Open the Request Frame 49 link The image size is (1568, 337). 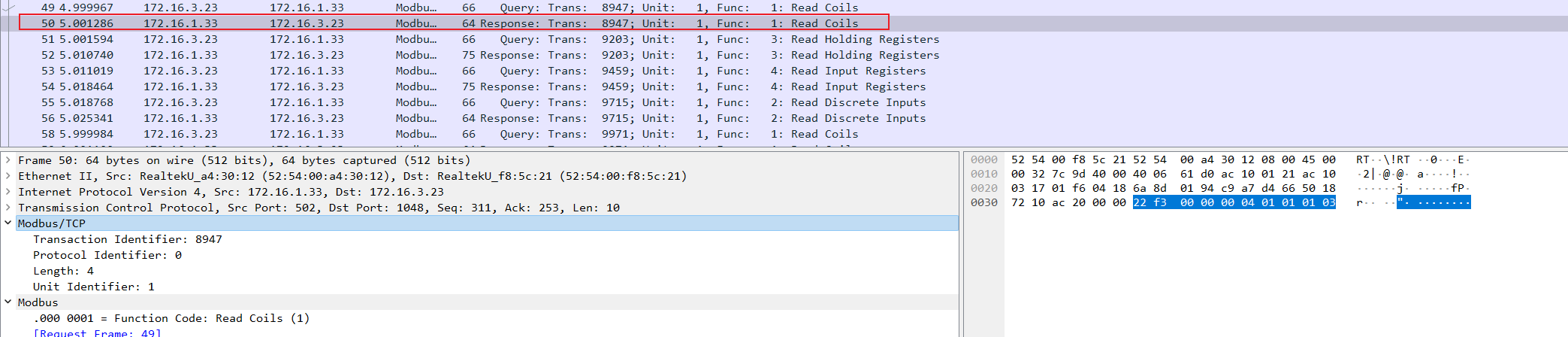(97, 332)
